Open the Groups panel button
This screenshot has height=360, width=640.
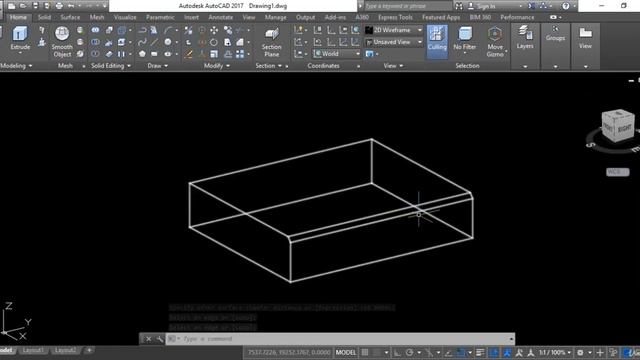click(555, 33)
